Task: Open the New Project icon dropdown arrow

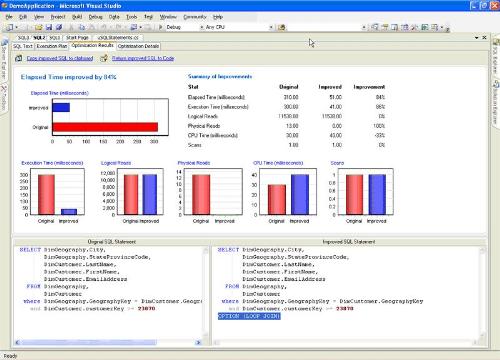Action: 16,27
